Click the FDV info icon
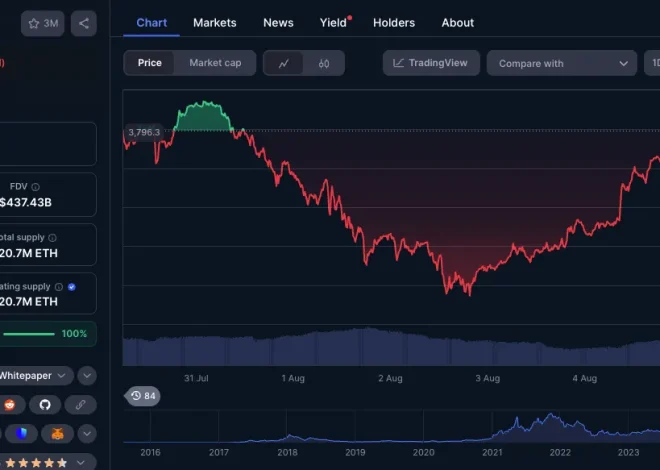 pos(36,187)
